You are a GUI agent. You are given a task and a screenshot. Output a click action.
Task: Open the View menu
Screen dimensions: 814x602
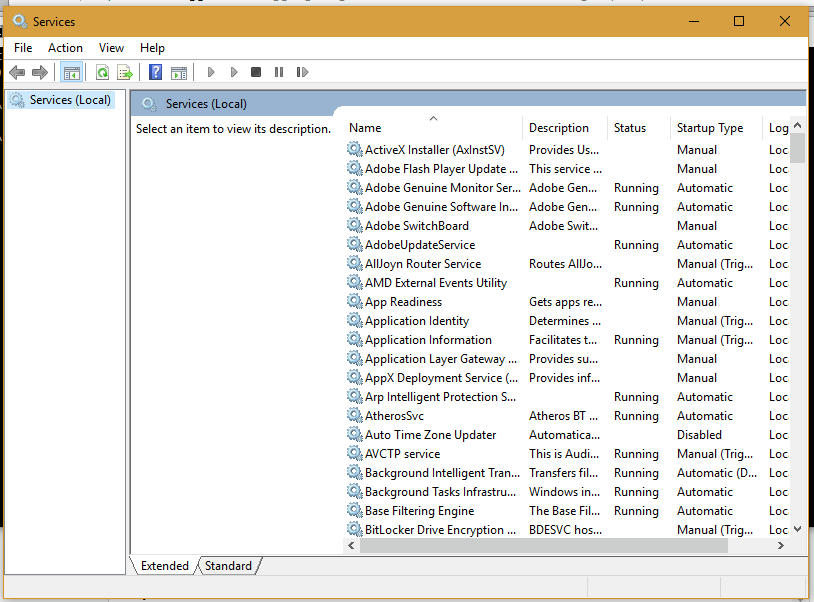(x=112, y=48)
